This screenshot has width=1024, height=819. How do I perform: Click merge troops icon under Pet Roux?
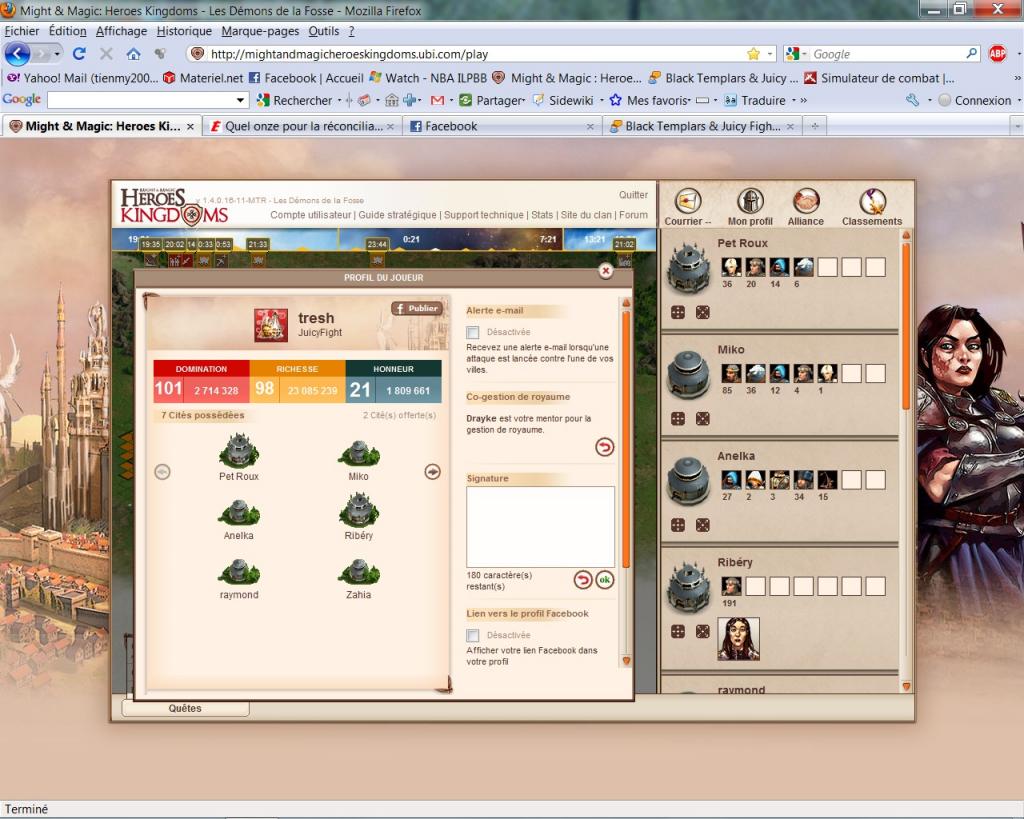click(x=678, y=312)
